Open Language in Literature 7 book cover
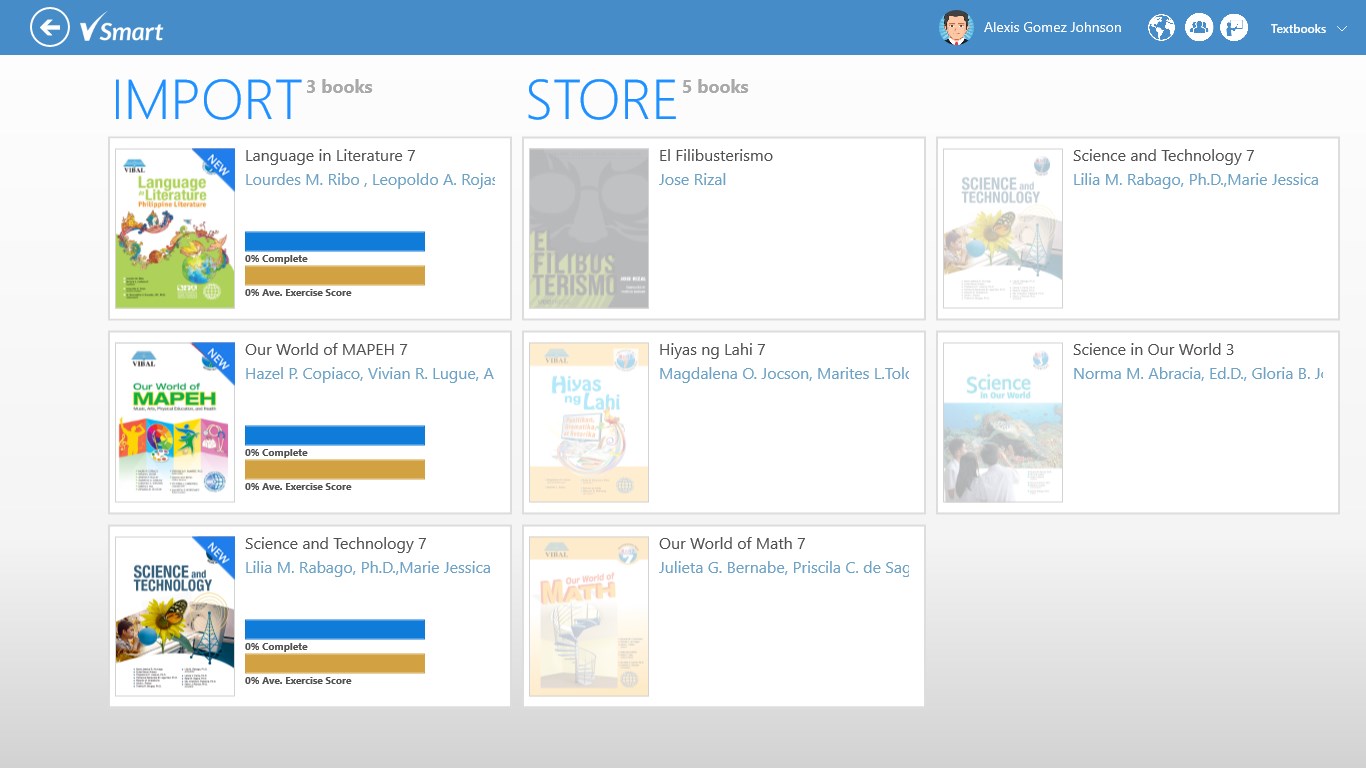Viewport: 1366px width, 768px height. click(x=175, y=228)
